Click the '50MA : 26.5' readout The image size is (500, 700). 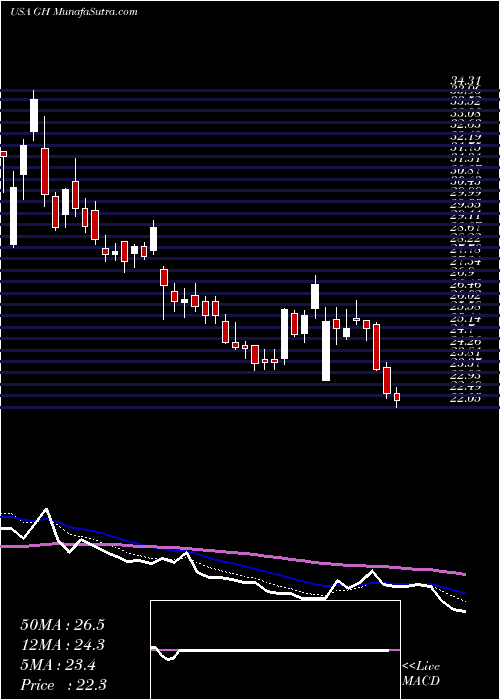[x=62, y=625]
